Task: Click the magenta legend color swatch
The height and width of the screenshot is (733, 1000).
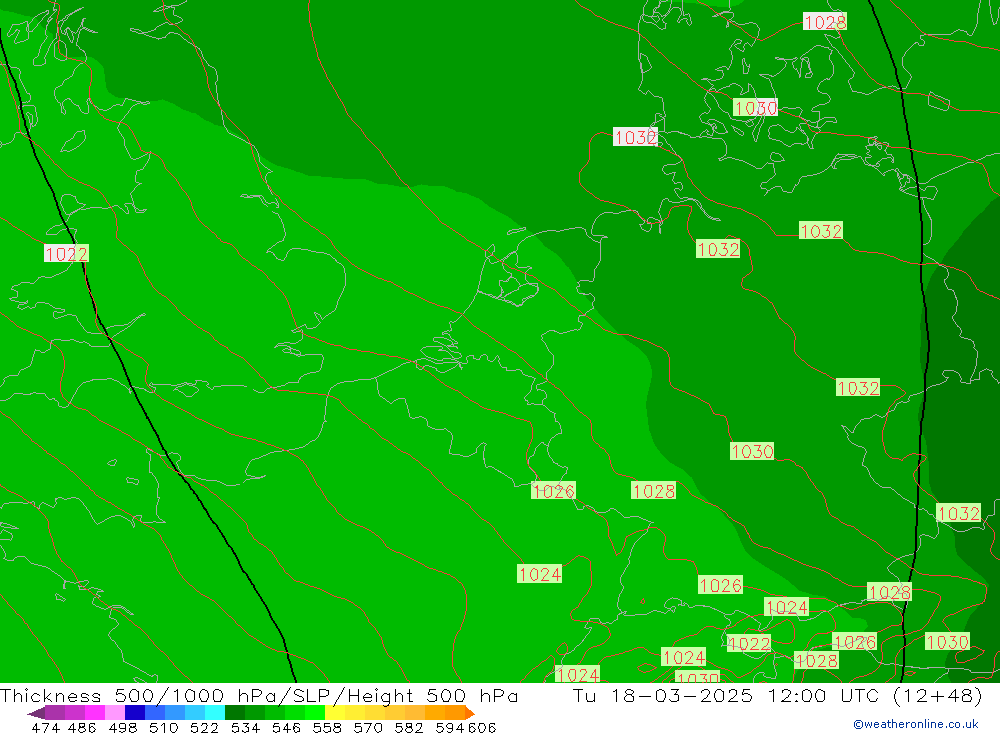Action: [95, 713]
